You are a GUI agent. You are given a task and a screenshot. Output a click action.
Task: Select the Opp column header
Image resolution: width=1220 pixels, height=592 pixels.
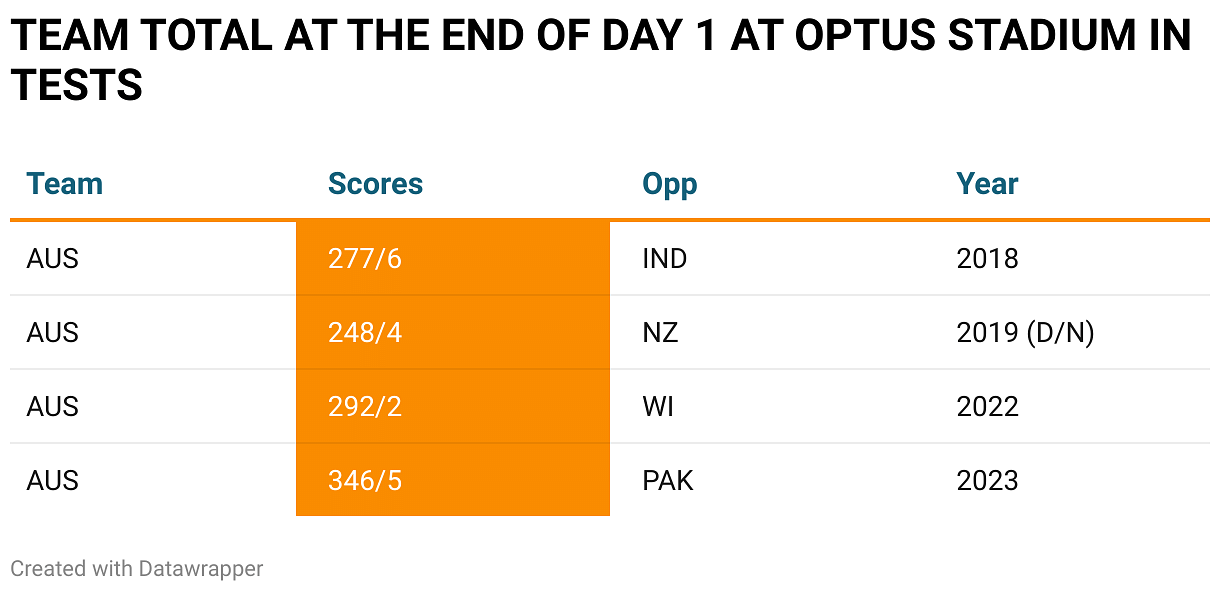tap(669, 184)
